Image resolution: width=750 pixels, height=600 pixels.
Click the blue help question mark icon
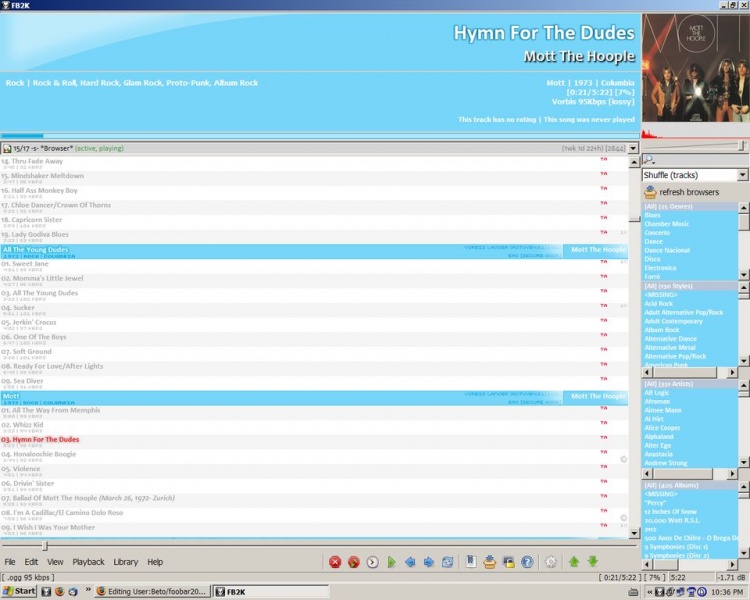point(527,562)
